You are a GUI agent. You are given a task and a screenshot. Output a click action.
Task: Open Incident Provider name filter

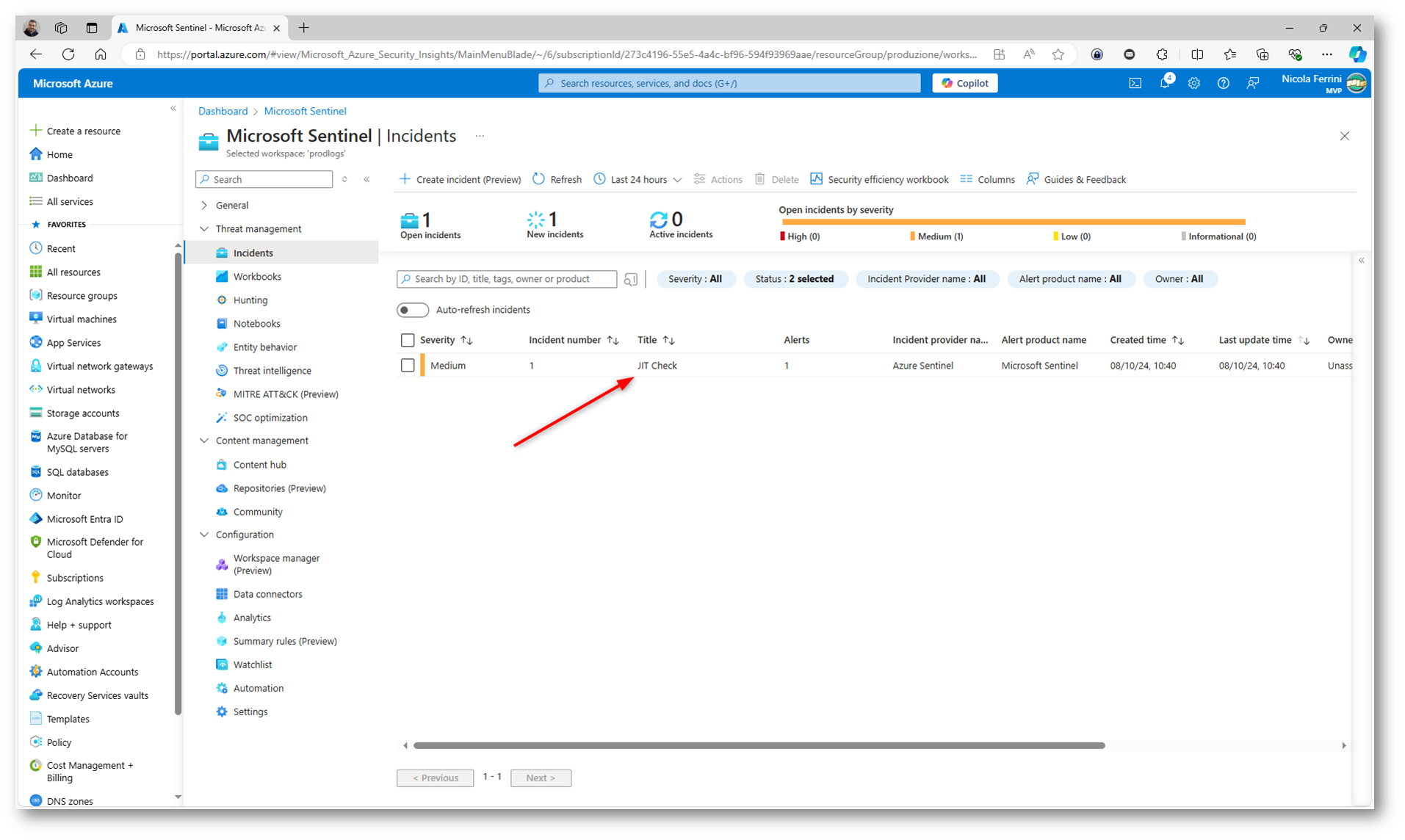[x=926, y=279]
